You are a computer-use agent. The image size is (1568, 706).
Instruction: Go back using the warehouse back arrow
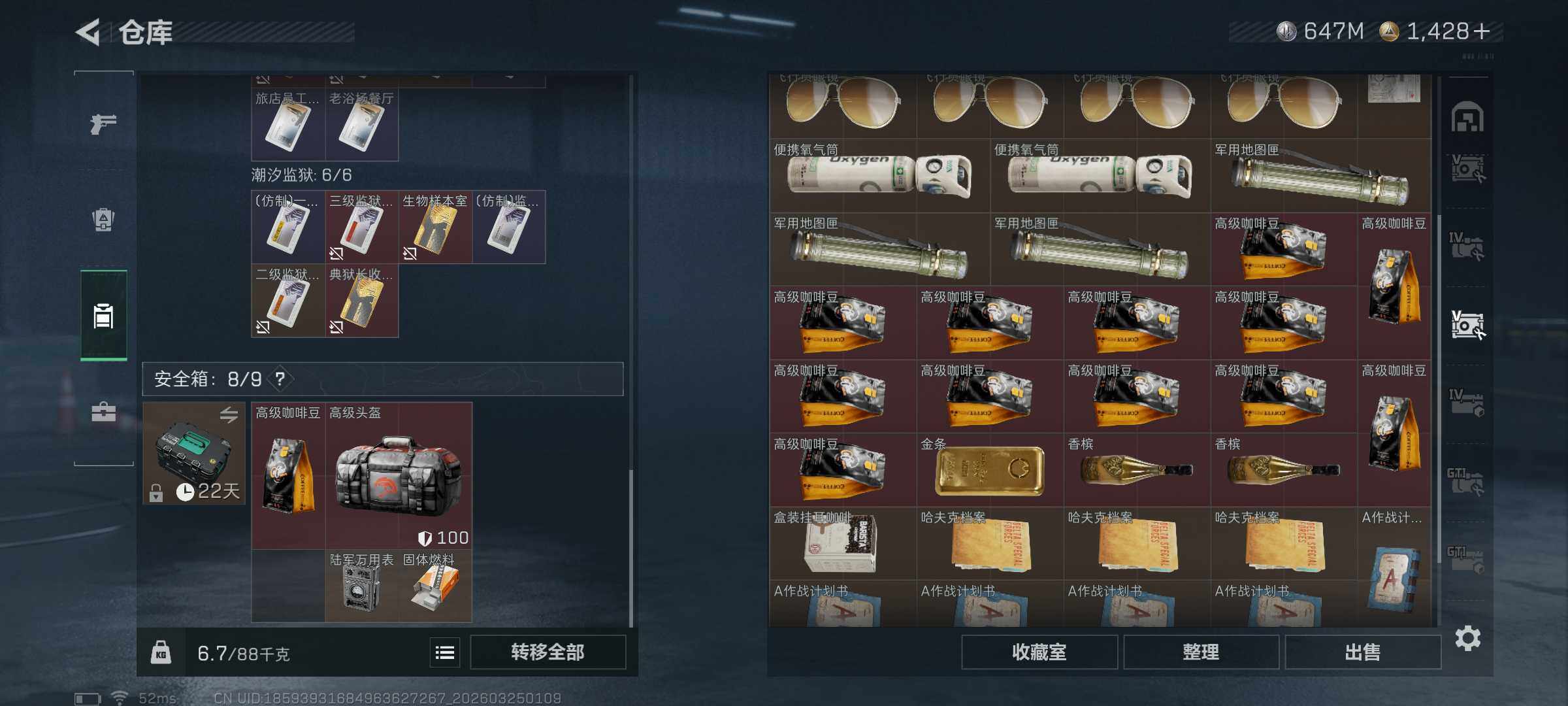89,32
